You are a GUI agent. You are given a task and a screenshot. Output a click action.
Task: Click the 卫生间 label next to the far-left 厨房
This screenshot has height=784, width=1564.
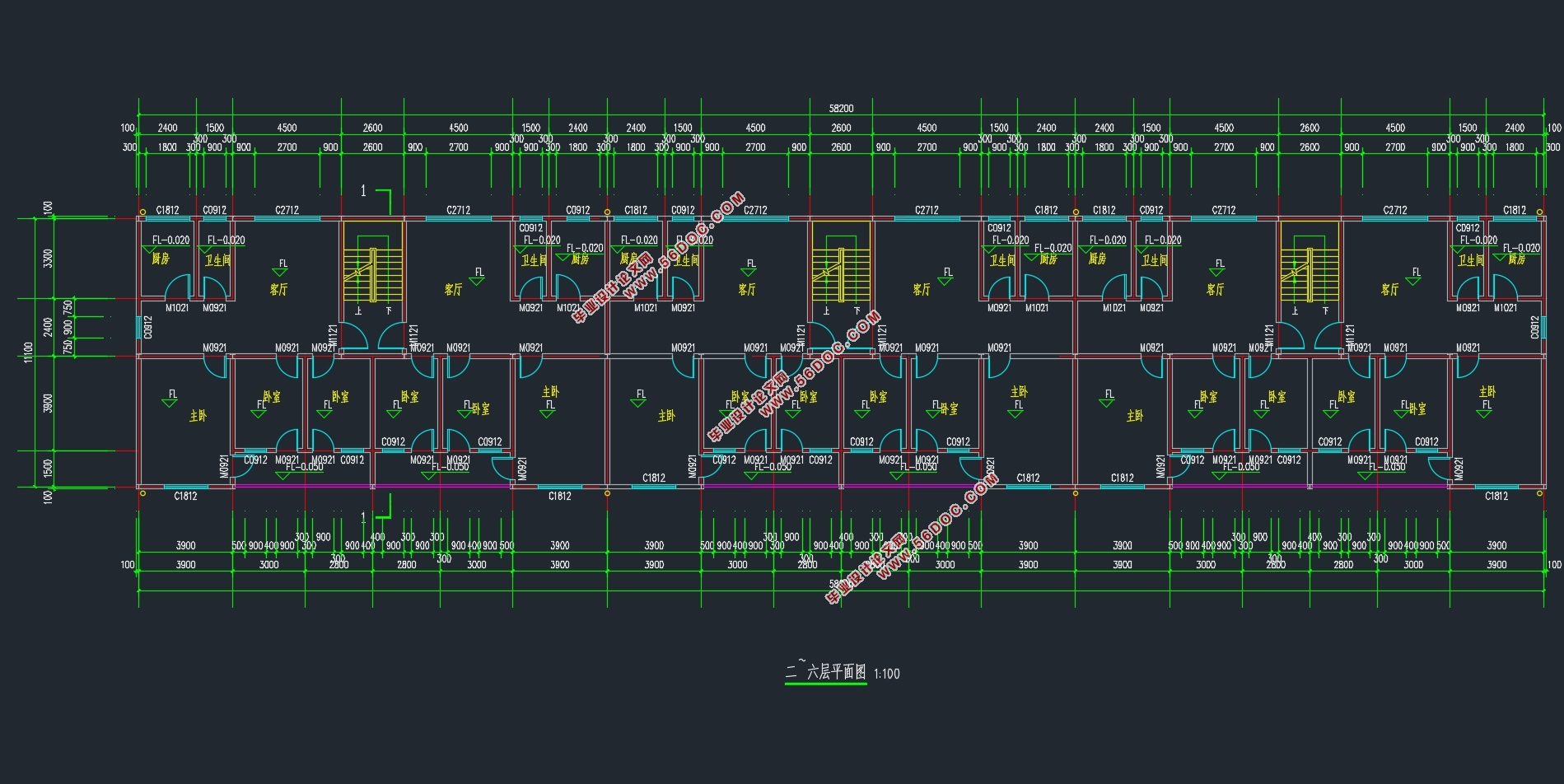pos(217,260)
